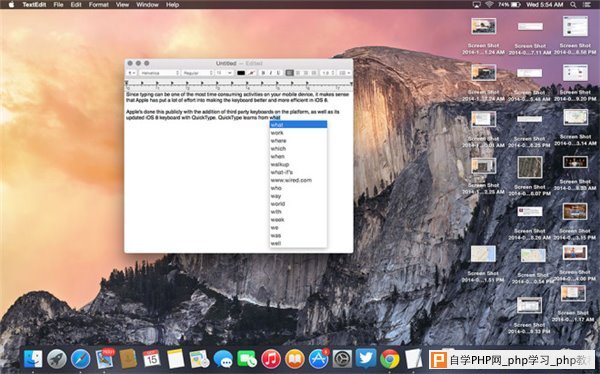The height and width of the screenshot is (374, 600).
Task: Open Safari from the dock
Action: [80, 359]
